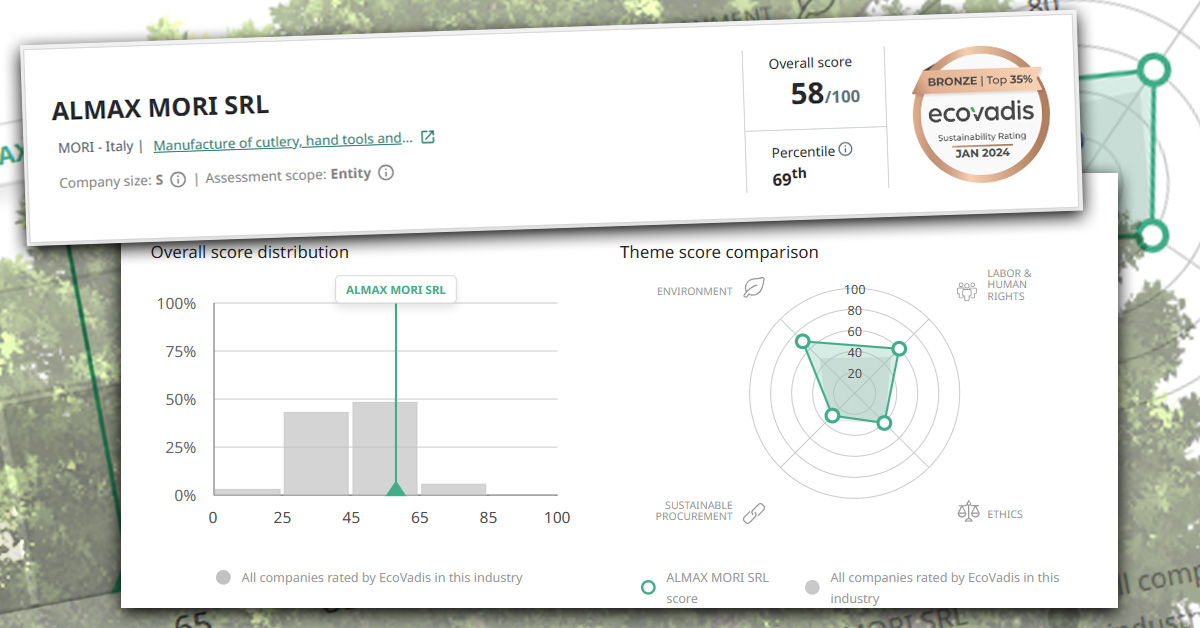Click the 25–45 score bar in the distribution chart
This screenshot has width=1200, height=628.
(316, 453)
